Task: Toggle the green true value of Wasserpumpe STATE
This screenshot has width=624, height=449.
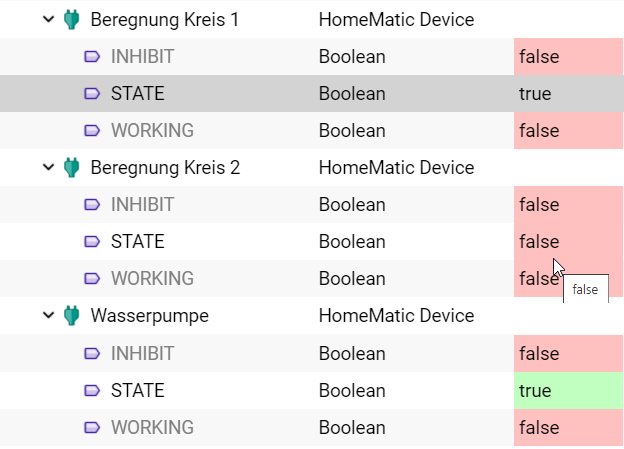Action: pyautogui.click(x=567, y=391)
